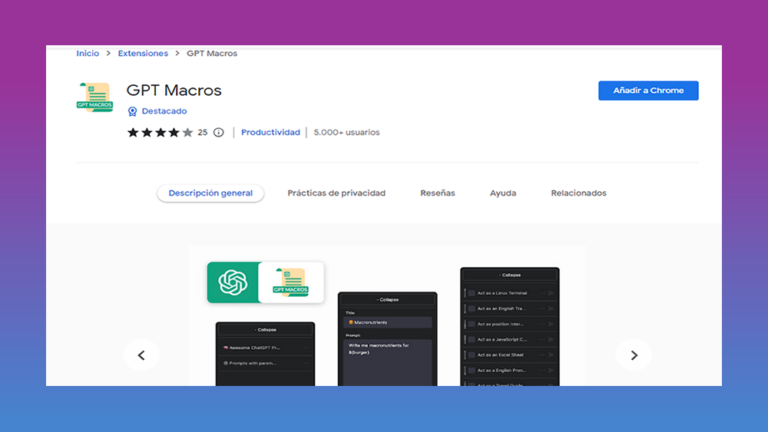Click the GPT Macros extension logo
The width and height of the screenshot is (768, 432).
click(95, 97)
